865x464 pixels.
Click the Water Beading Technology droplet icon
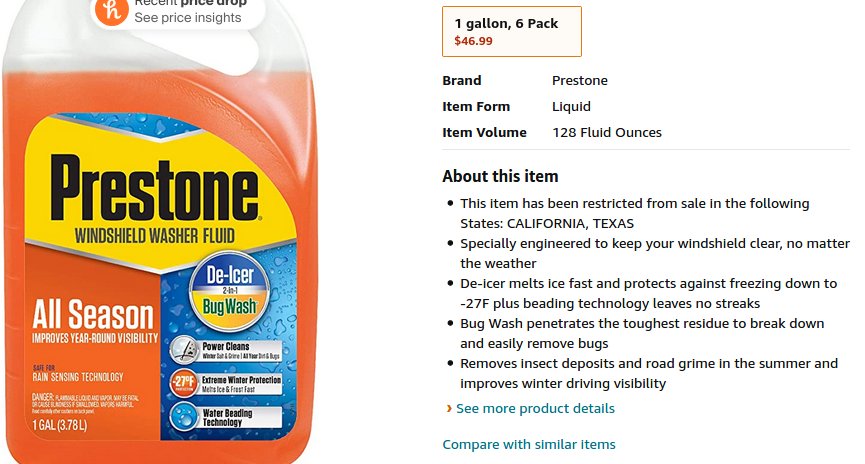click(x=184, y=417)
